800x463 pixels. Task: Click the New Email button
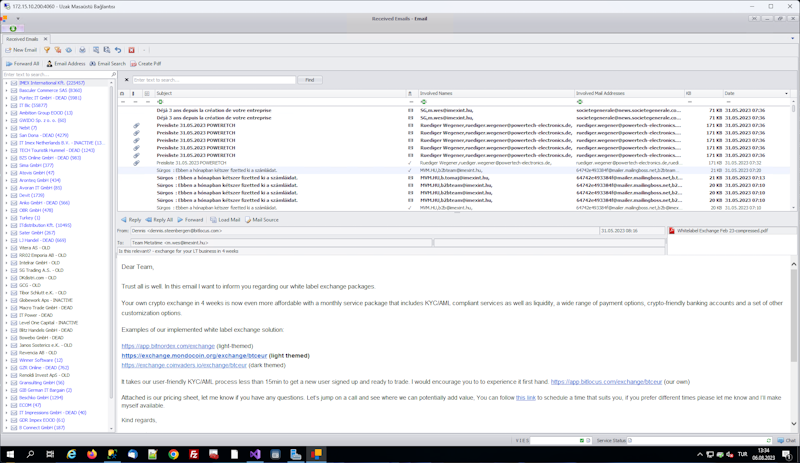tap(21, 50)
